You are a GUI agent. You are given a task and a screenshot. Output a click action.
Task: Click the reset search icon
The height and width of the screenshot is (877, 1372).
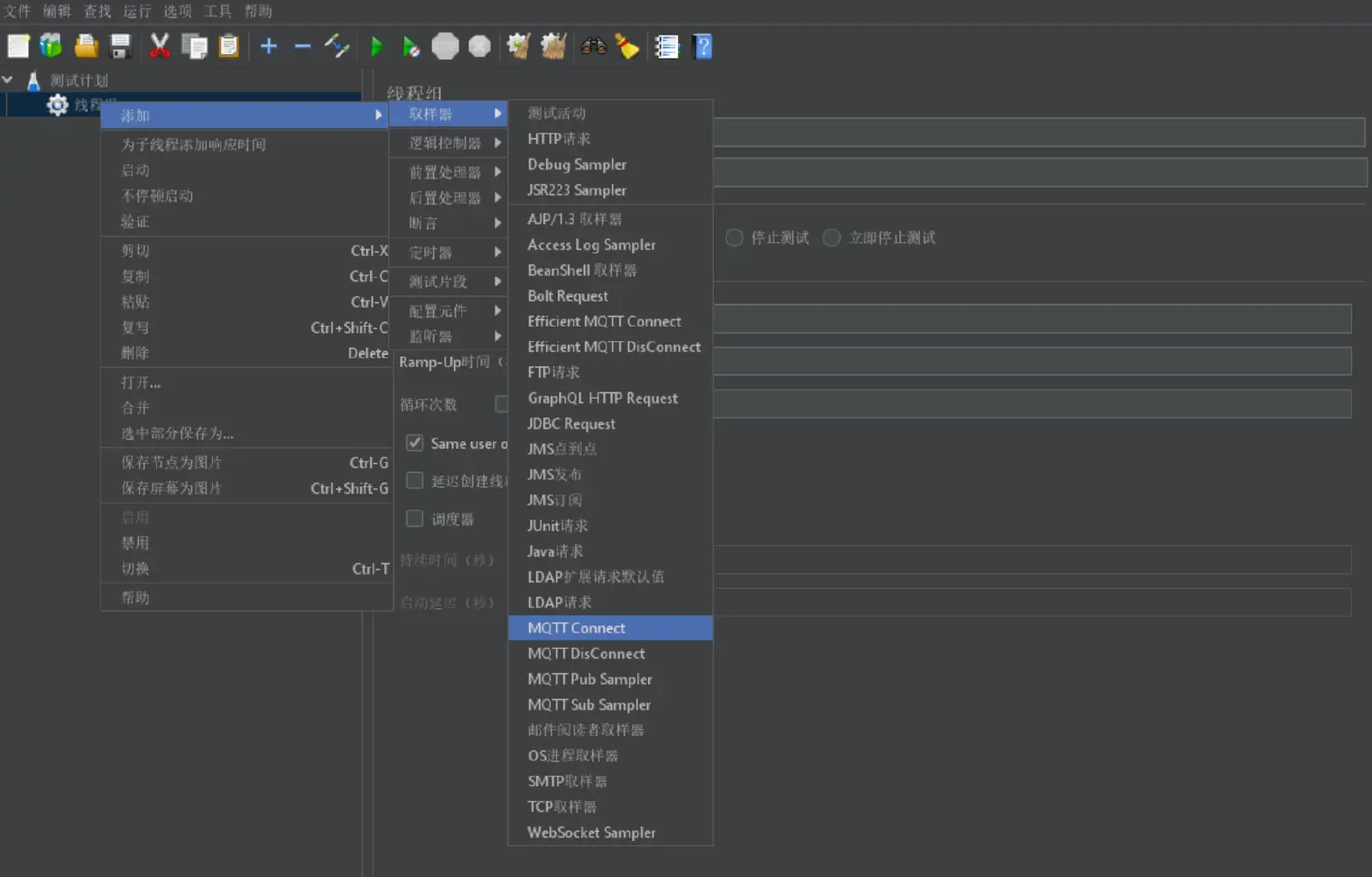(x=627, y=46)
